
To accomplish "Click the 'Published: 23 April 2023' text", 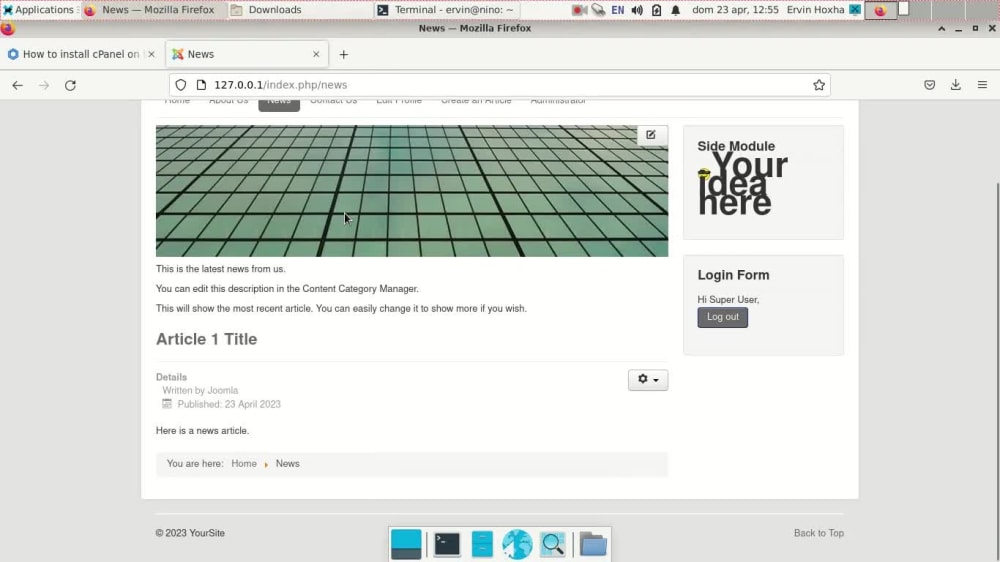I will [x=229, y=404].
